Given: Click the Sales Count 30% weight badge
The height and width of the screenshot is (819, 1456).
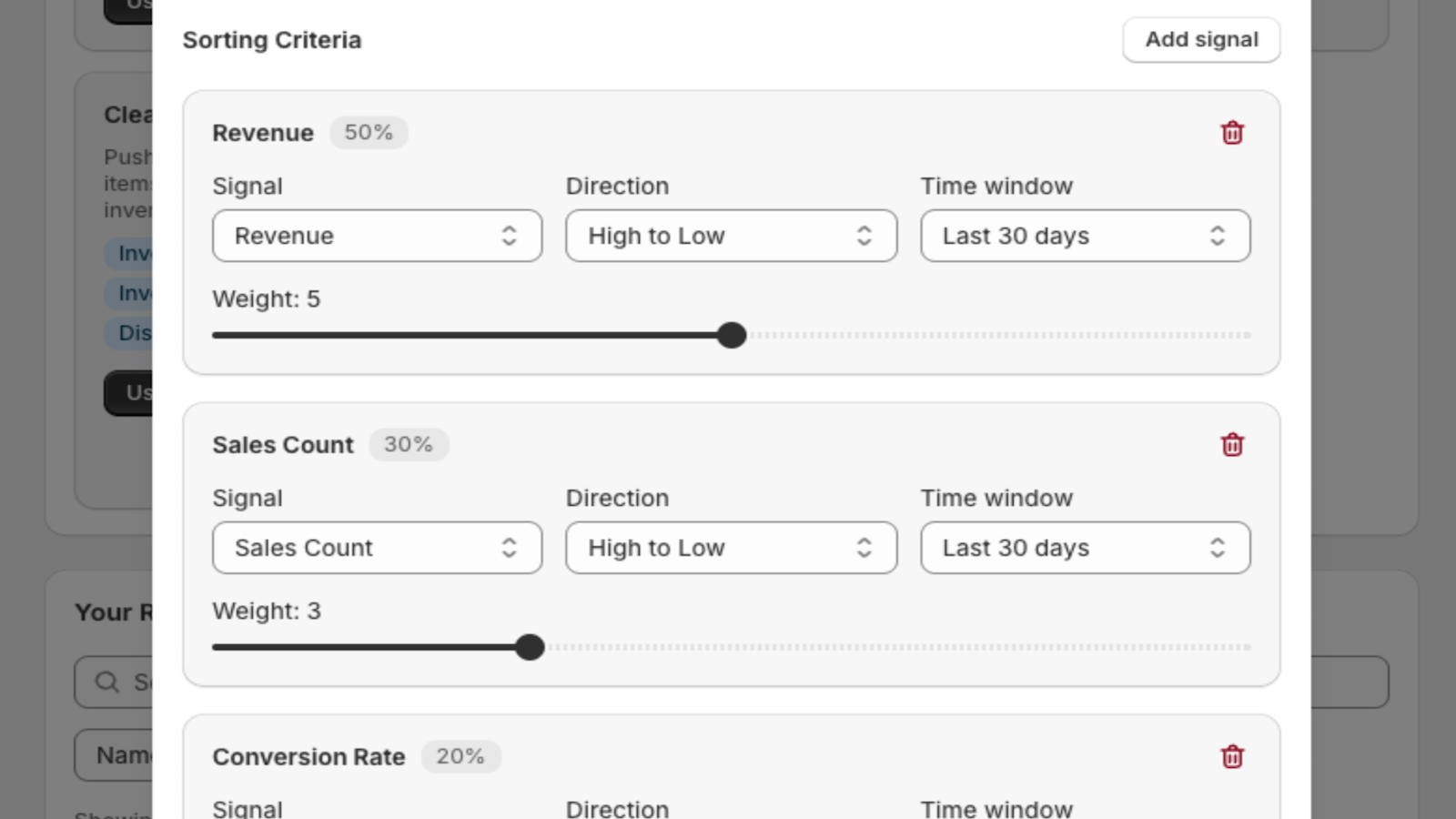Looking at the screenshot, I should [x=408, y=445].
